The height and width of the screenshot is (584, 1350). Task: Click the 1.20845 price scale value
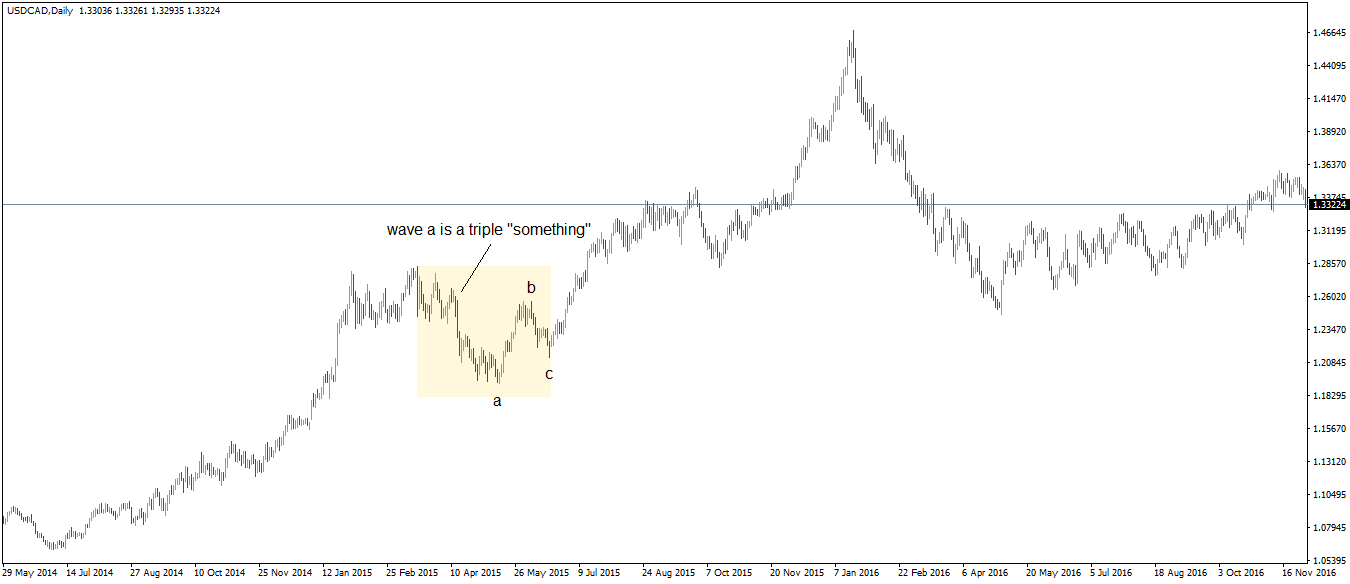coord(1328,363)
